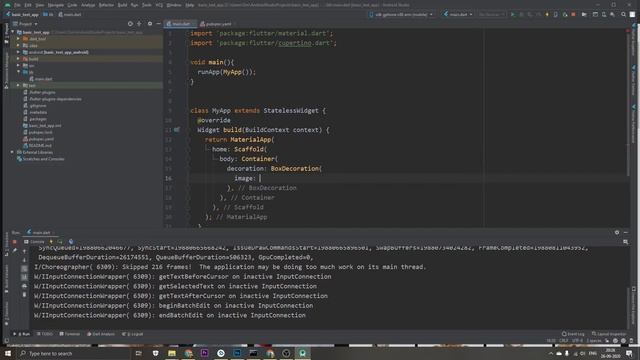Open the Layout Inspector

pyautogui.click(x=609, y=334)
